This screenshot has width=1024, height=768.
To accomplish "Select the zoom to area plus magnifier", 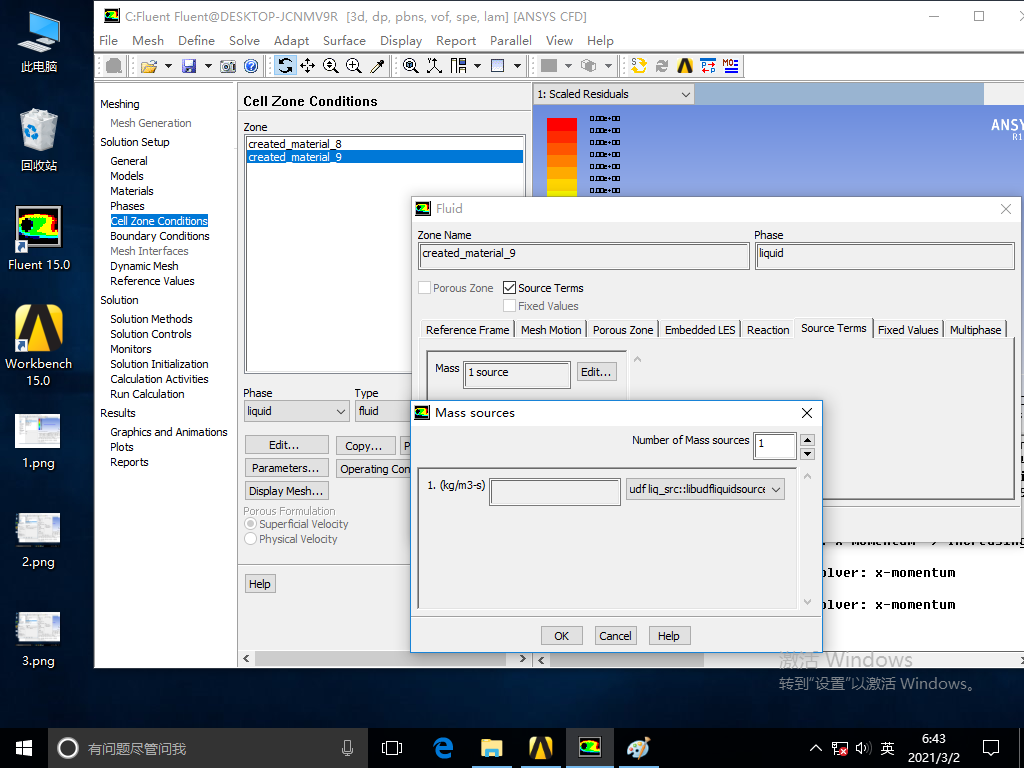I will tap(354, 66).
